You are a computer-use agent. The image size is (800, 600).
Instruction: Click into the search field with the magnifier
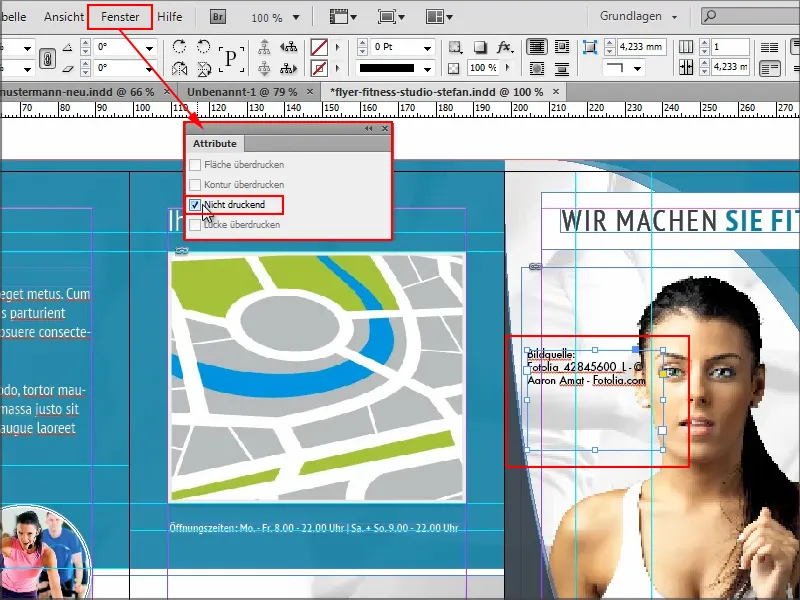pyautogui.click(x=750, y=16)
